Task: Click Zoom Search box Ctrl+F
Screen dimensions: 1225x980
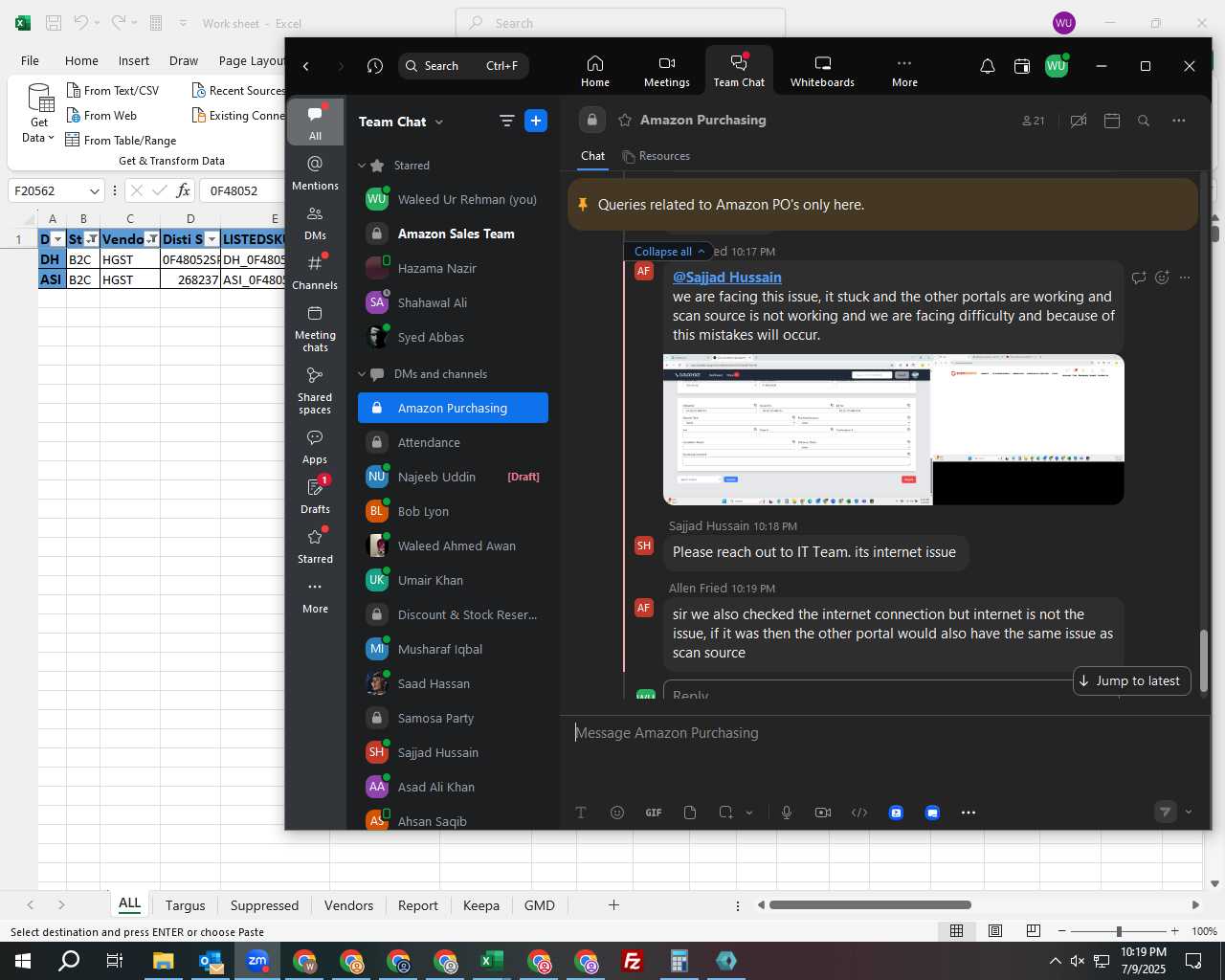Action: click(x=463, y=66)
